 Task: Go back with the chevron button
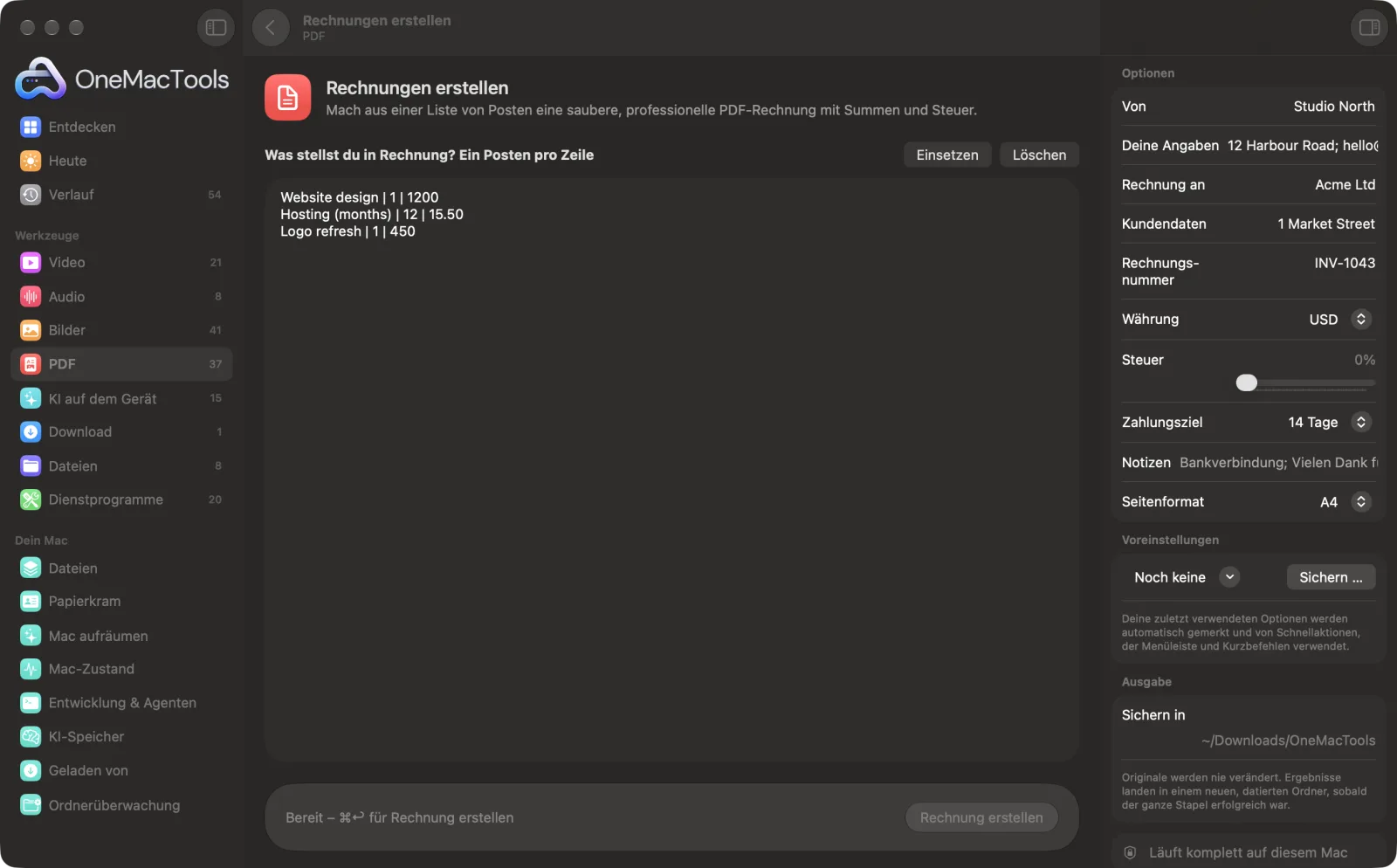271,28
